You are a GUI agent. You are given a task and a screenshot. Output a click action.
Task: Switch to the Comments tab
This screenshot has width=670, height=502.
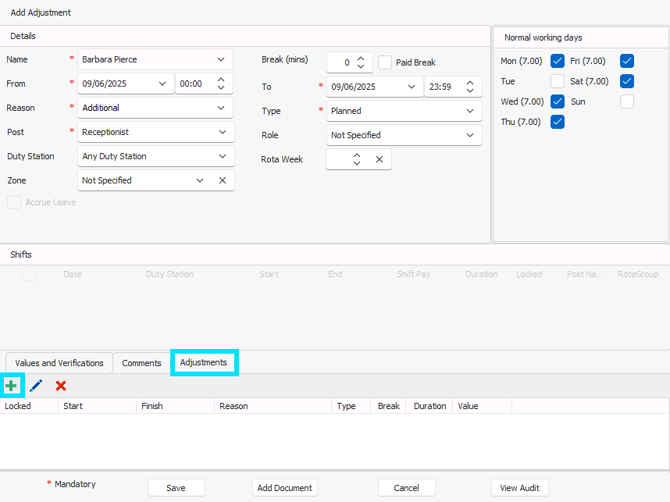pyautogui.click(x=141, y=363)
